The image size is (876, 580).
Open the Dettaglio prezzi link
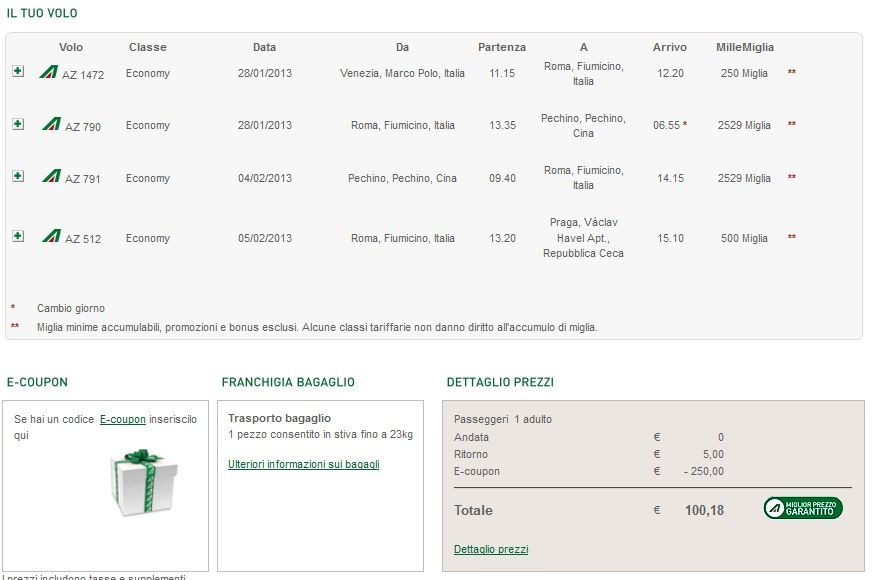click(491, 549)
